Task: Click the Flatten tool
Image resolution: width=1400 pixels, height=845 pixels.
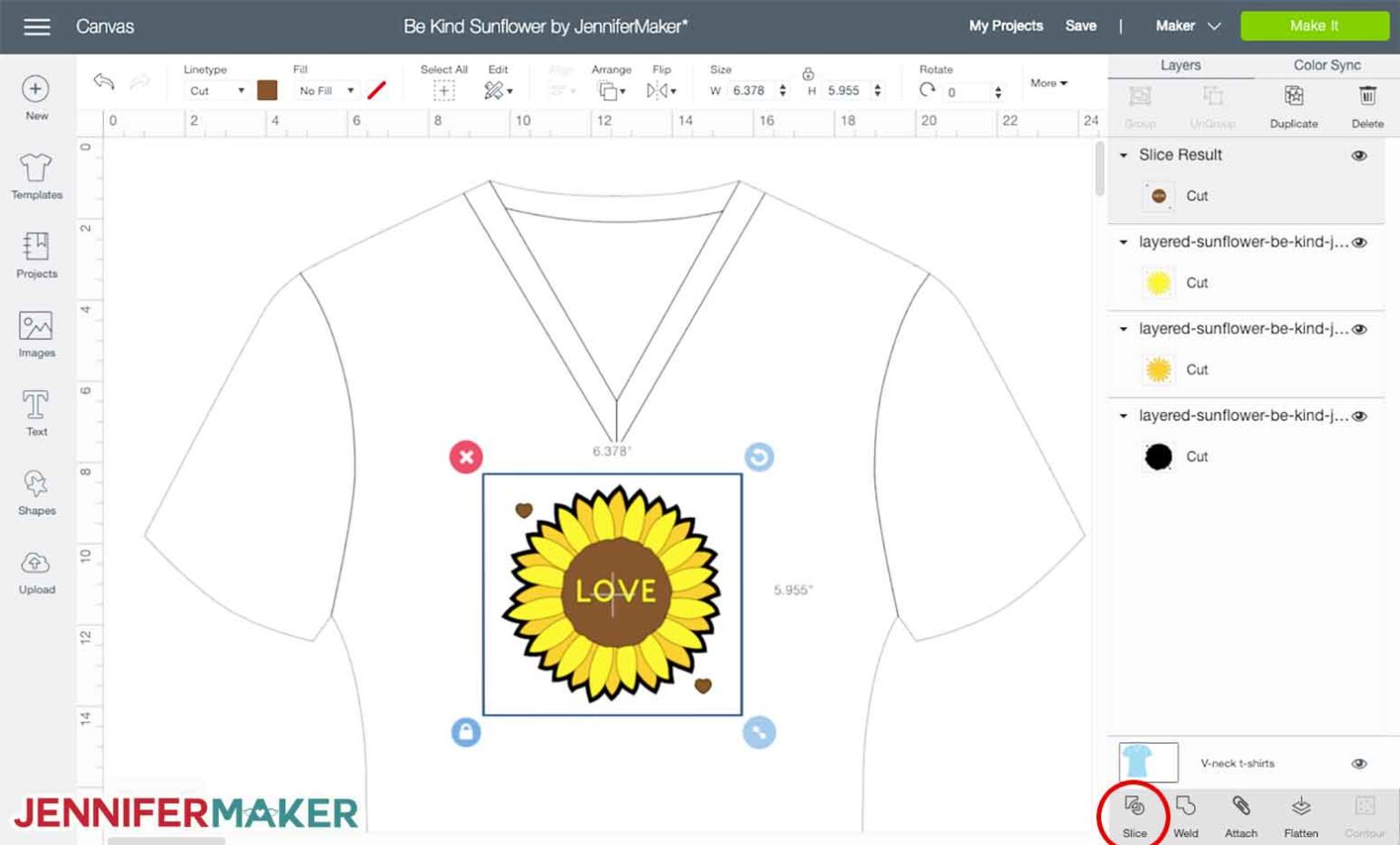Action: coord(1301,817)
